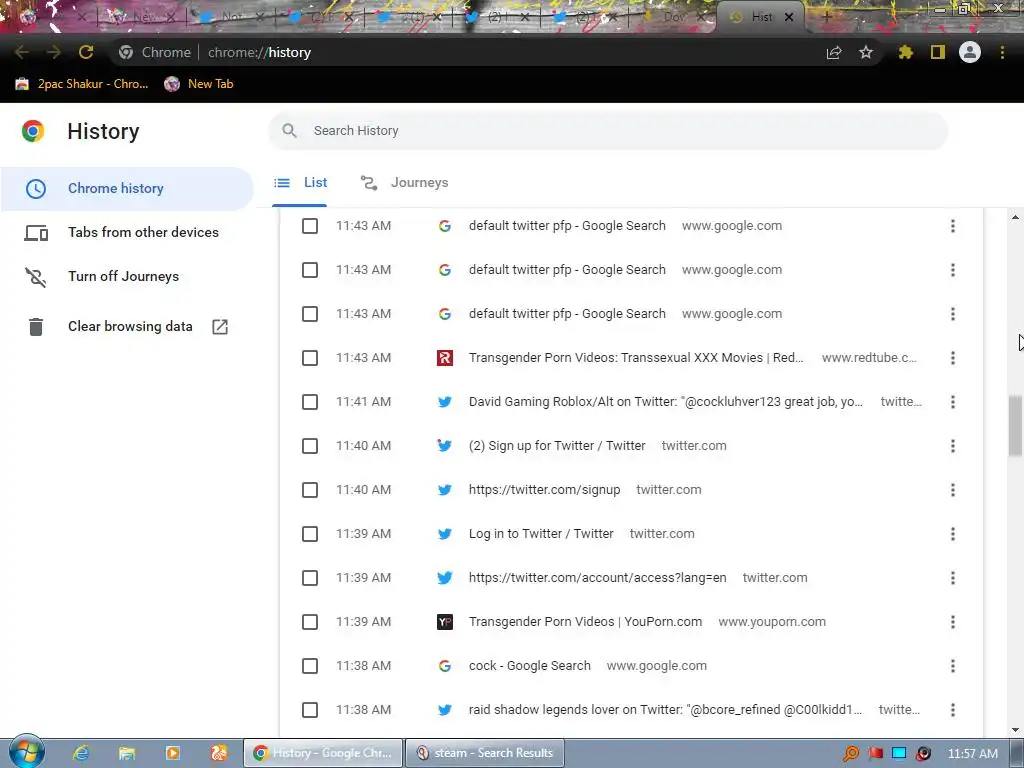The width and height of the screenshot is (1024, 768).
Task: Tick checkbox for https://twitter.com/signup entry
Action: point(310,490)
